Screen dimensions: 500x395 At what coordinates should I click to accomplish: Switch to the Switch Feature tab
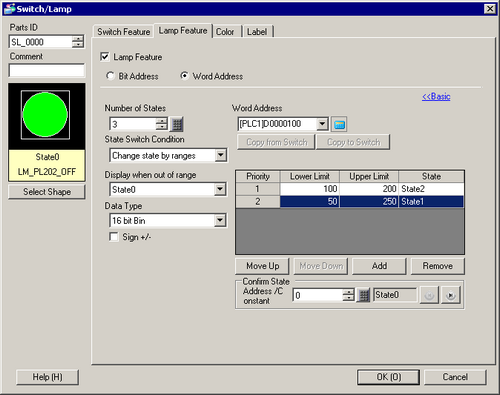pos(124,32)
